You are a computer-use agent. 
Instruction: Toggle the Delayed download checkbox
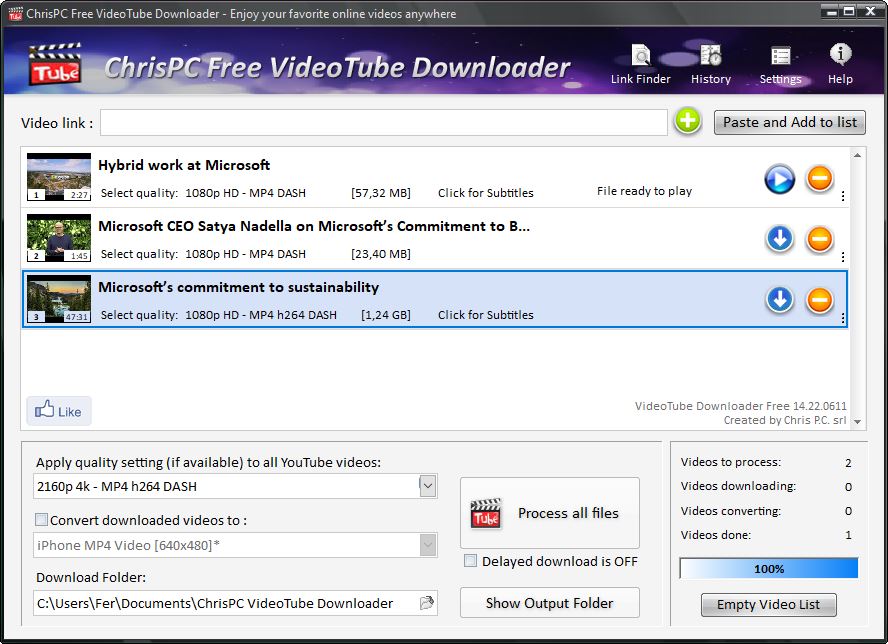click(x=470, y=561)
